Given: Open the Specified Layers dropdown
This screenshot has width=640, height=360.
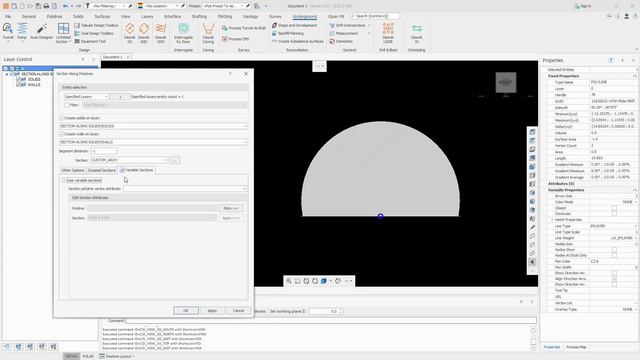Looking at the screenshot, I should (x=86, y=97).
